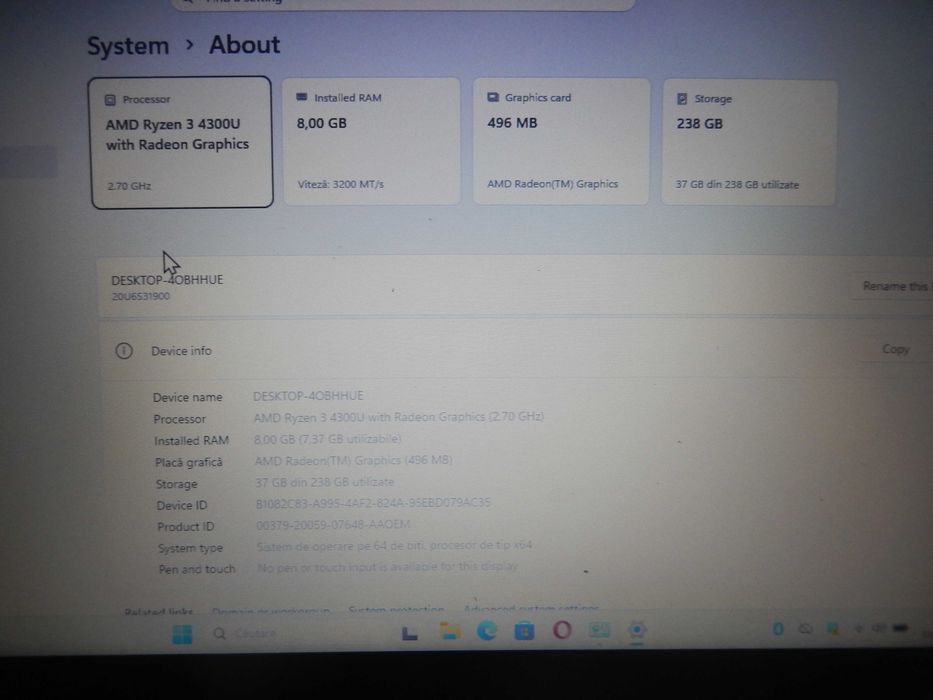Click the Product ID value ending AAOEM
933x700 pixels.
click(333, 524)
